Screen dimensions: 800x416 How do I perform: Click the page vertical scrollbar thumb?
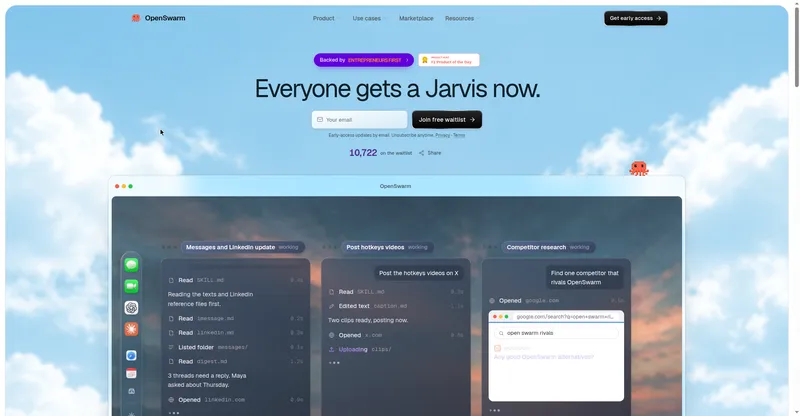(796, 46)
